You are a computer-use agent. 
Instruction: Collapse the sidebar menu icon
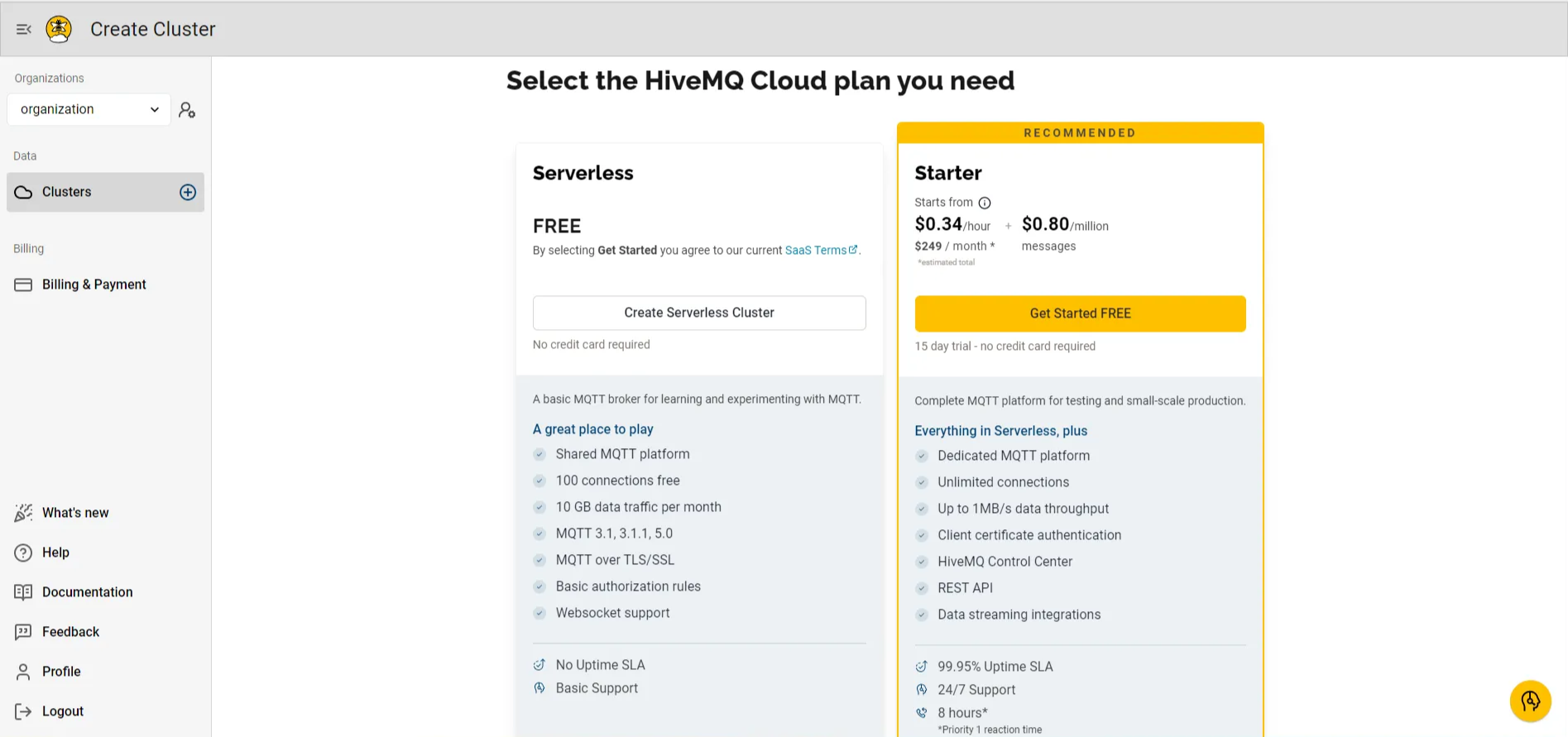coord(24,29)
